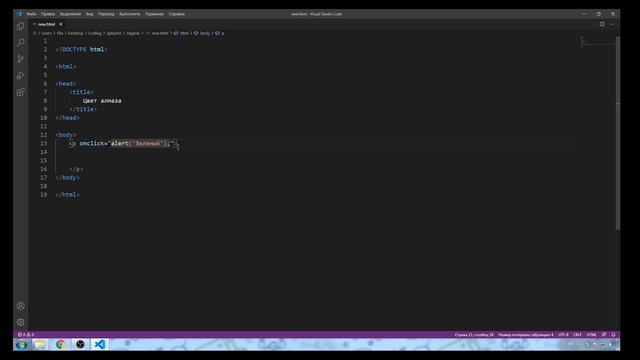Viewport: 640px width, 360px height.
Task: Open the dark round app on taskbar
Action: coord(80,344)
